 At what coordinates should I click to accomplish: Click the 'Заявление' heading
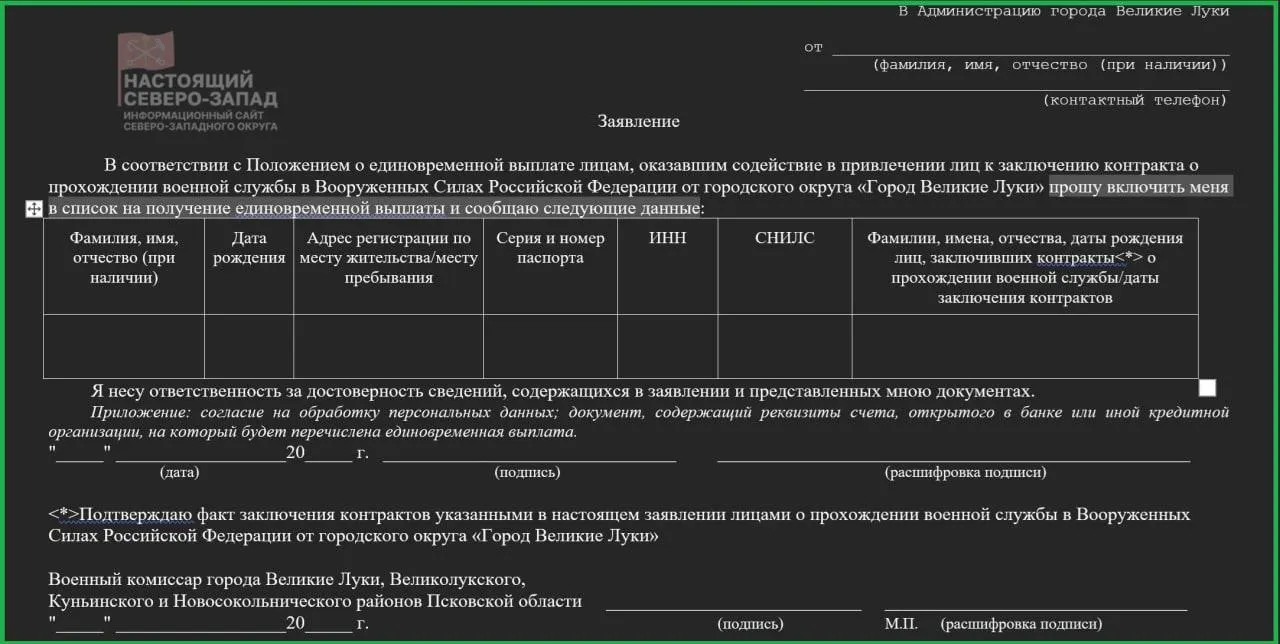[x=638, y=121]
